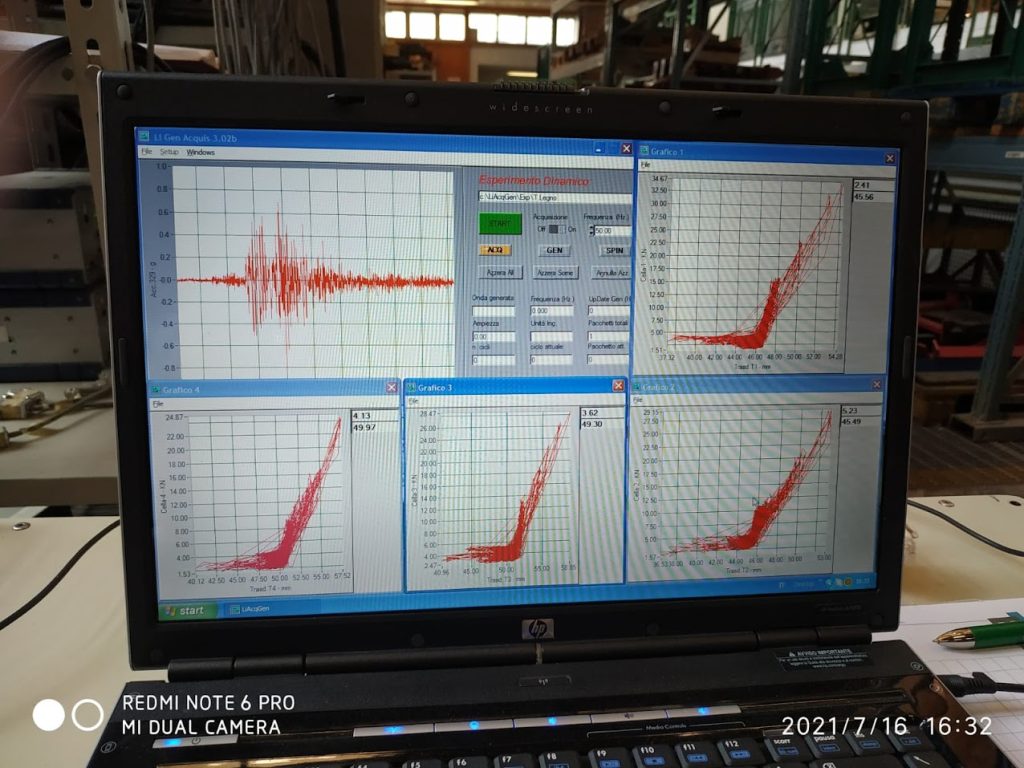The image size is (1024, 768).
Task: Open the Setup menu
Action: pyautogui.click(x=169, y=152)
